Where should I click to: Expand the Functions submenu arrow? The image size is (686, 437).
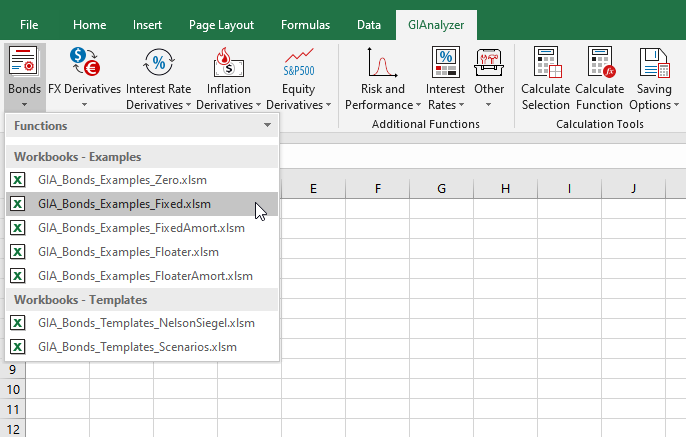coord(267,126)
